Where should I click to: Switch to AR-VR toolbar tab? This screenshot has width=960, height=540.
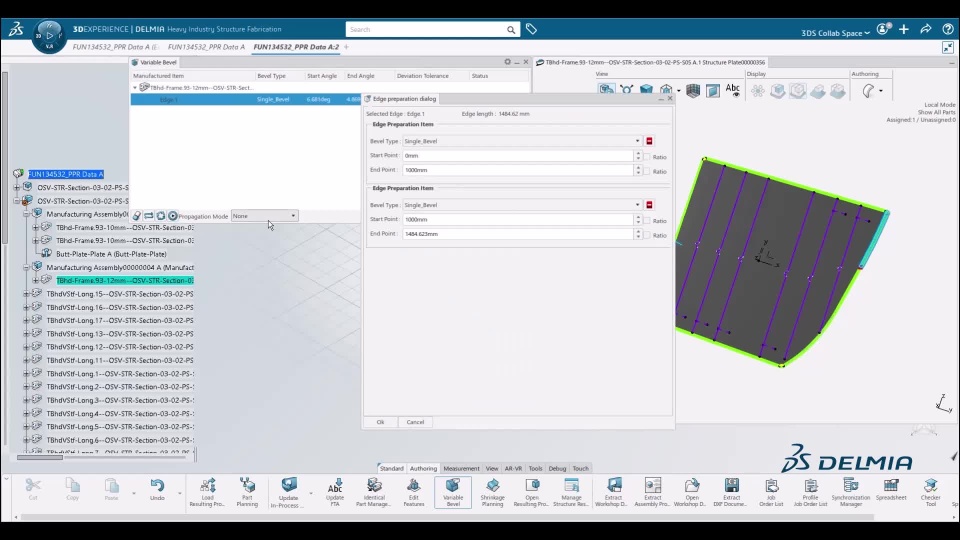click(x=513, y=468)
